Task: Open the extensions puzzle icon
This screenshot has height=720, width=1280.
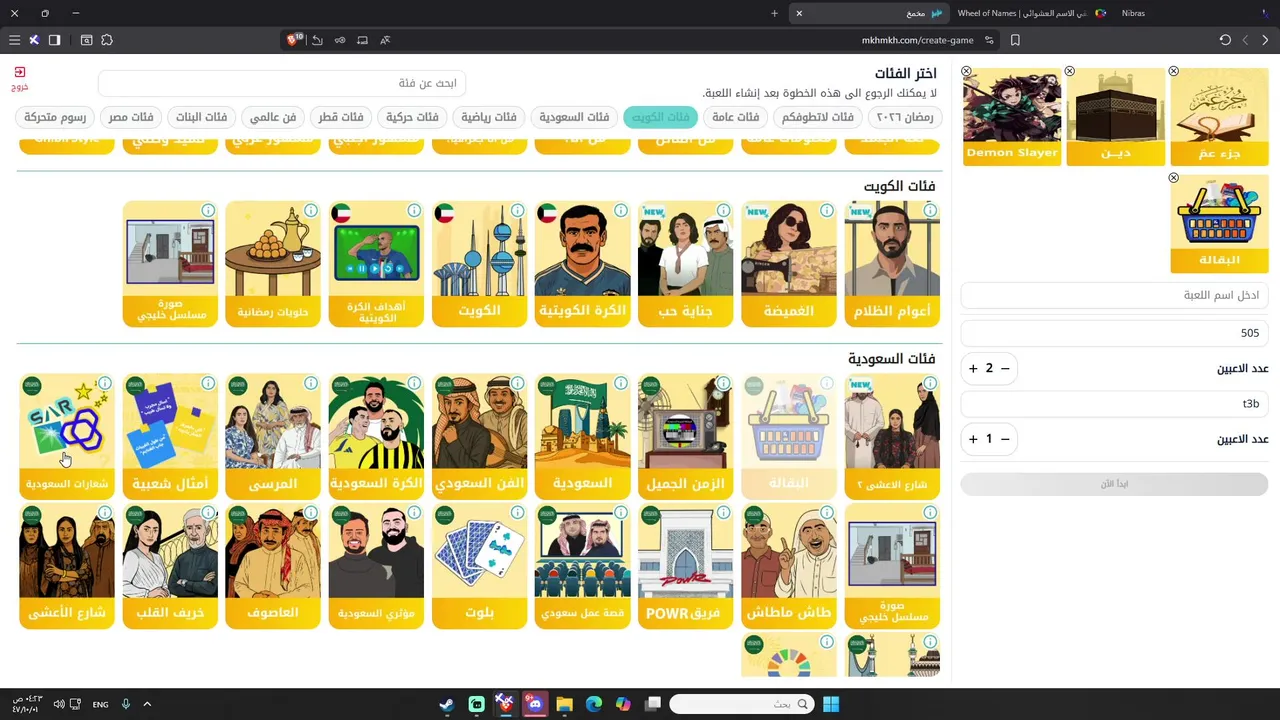Action: point(107,40)
